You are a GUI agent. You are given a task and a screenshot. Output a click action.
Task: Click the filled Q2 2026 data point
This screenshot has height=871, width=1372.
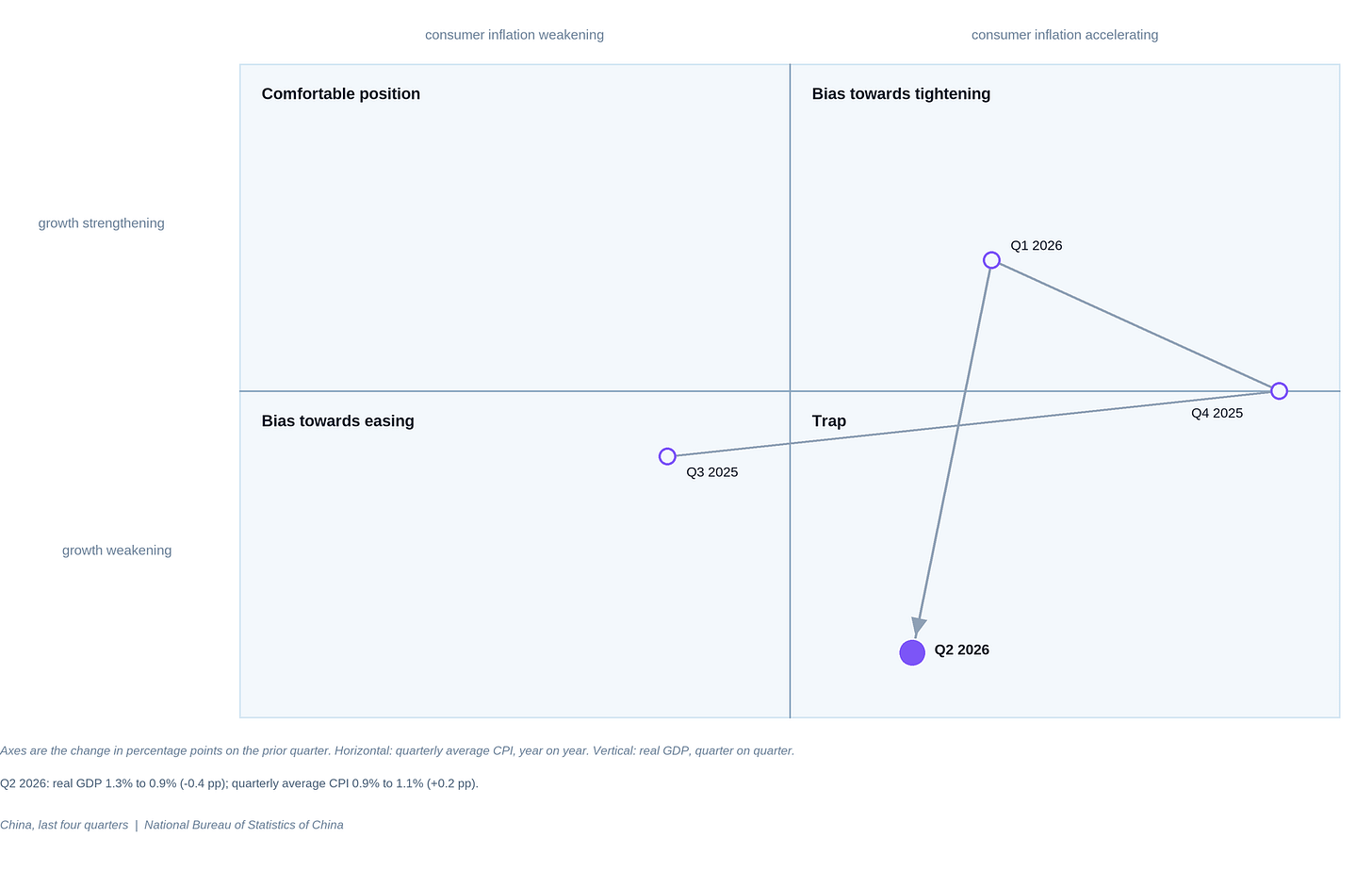click(x=912, y=652)
